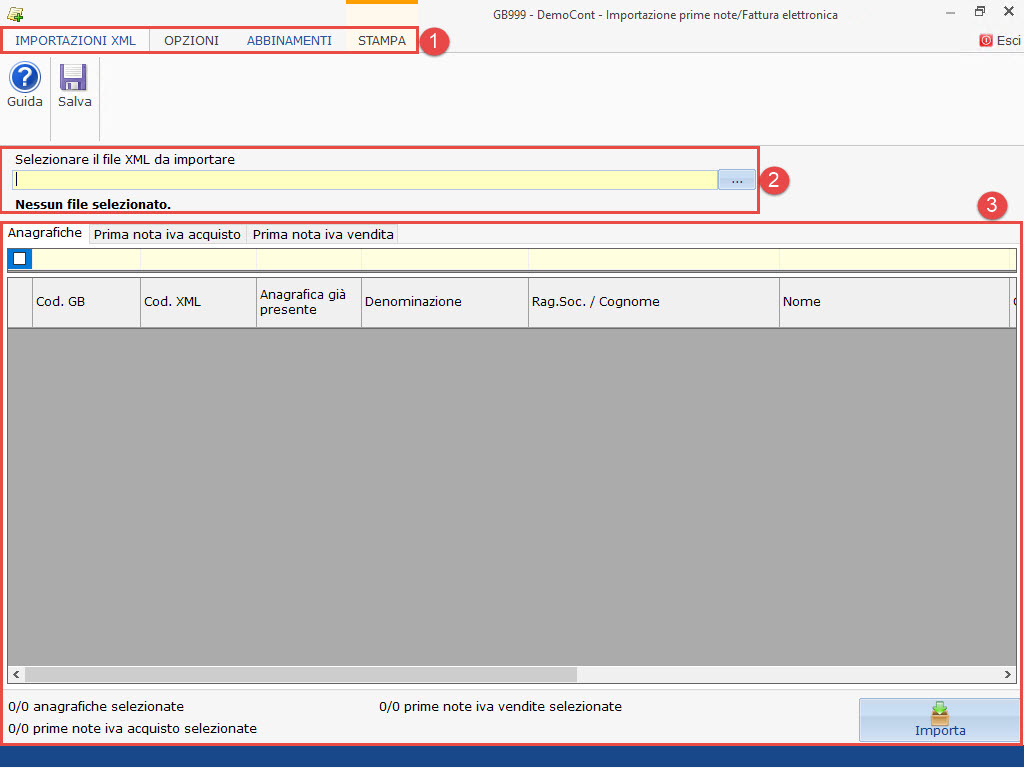Click the Salva floppy disk icon
The height and width of the screenshot is (768, 1024).
[x=74, y=79]
